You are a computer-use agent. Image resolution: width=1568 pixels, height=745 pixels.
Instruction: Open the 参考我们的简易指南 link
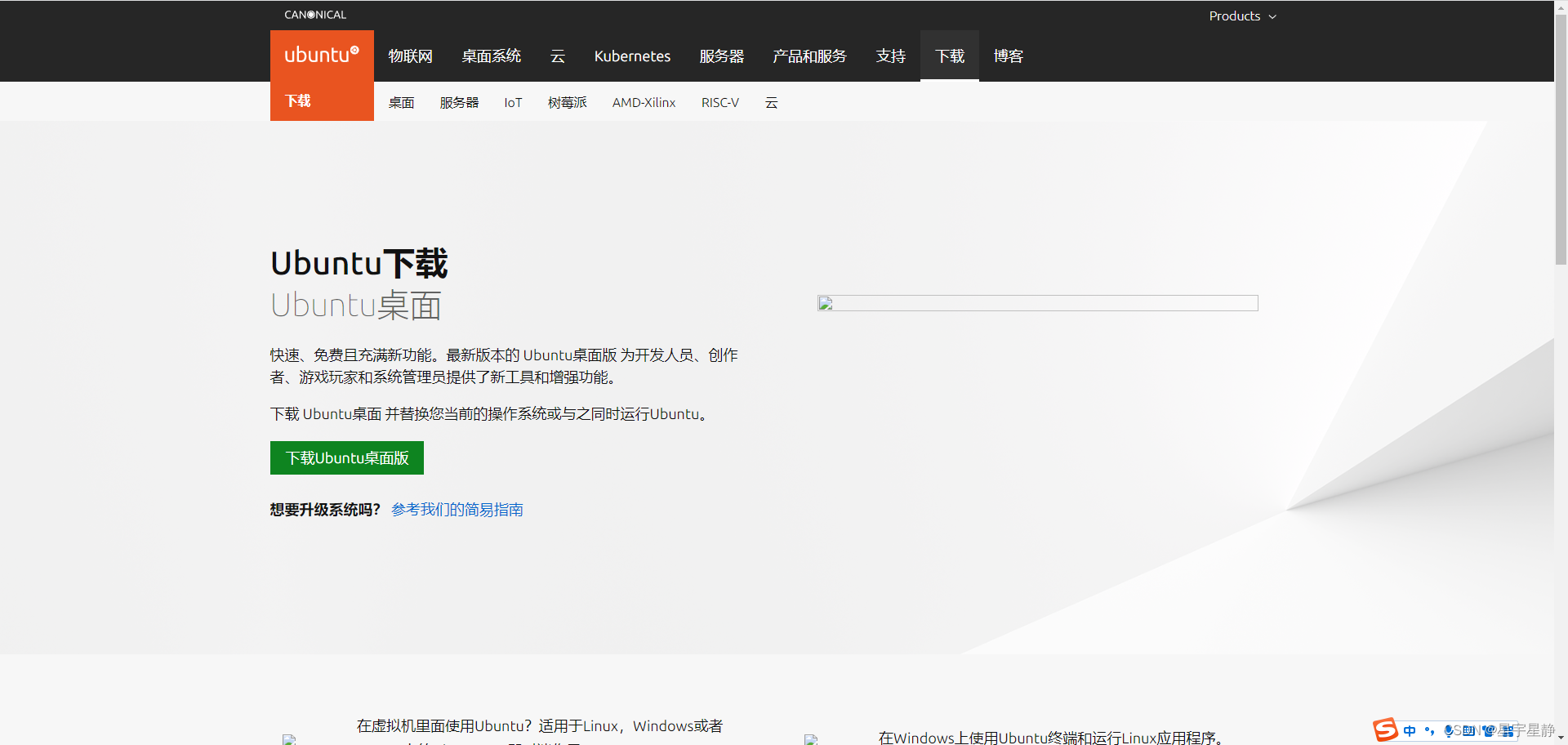tap(456, 509)
